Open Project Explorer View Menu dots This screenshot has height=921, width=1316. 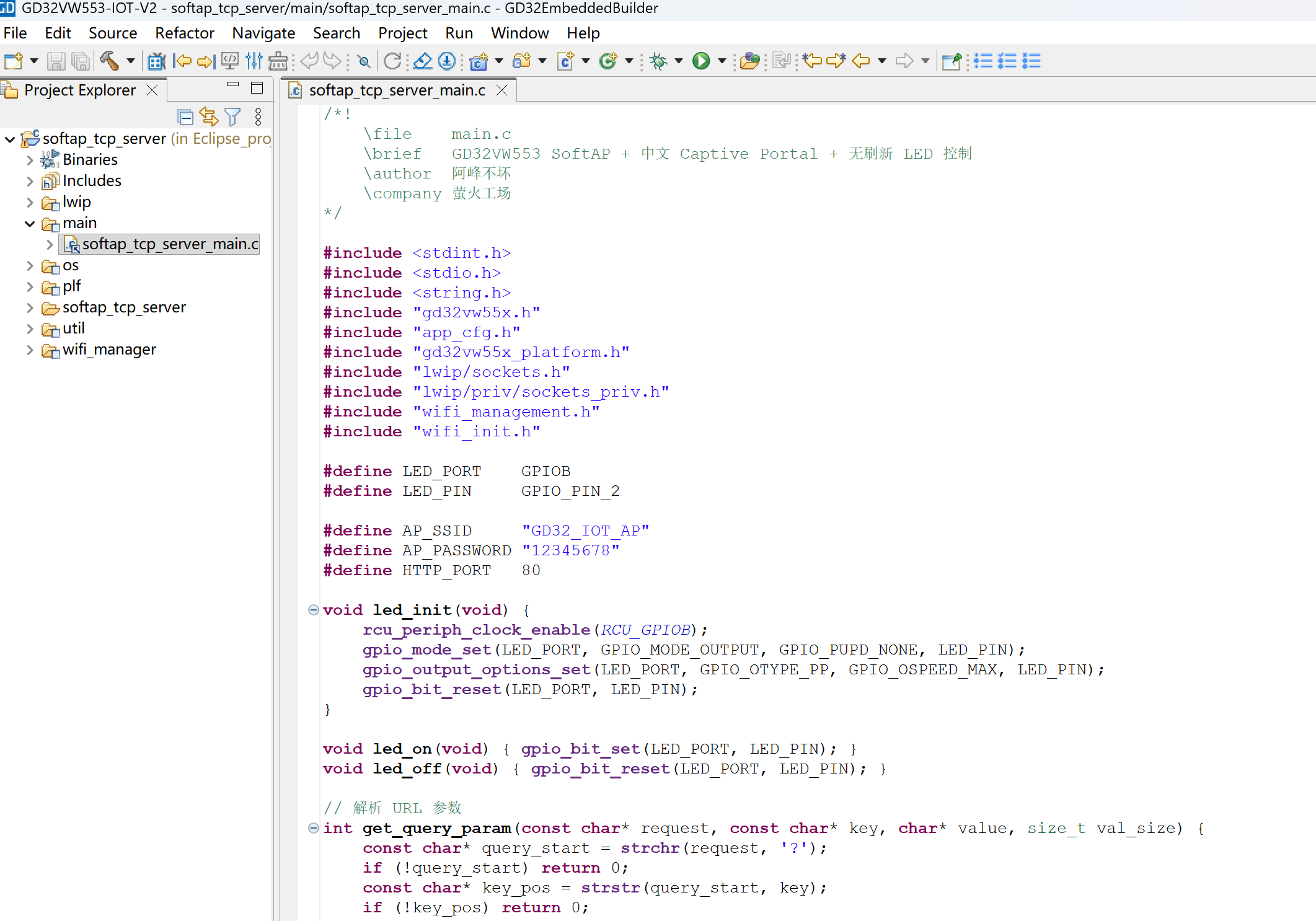[258, 117]
